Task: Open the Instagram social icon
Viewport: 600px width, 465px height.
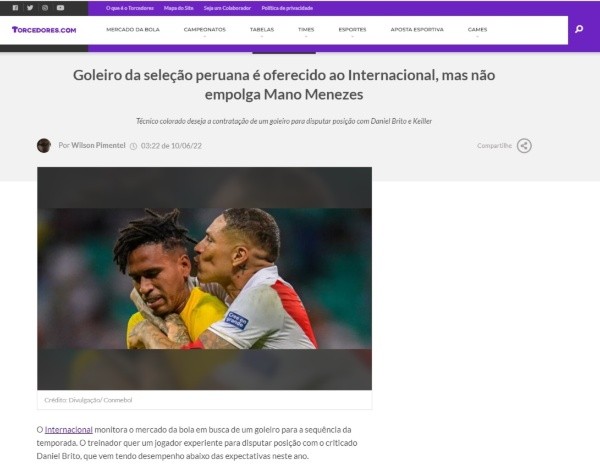Action: point(45,8)
